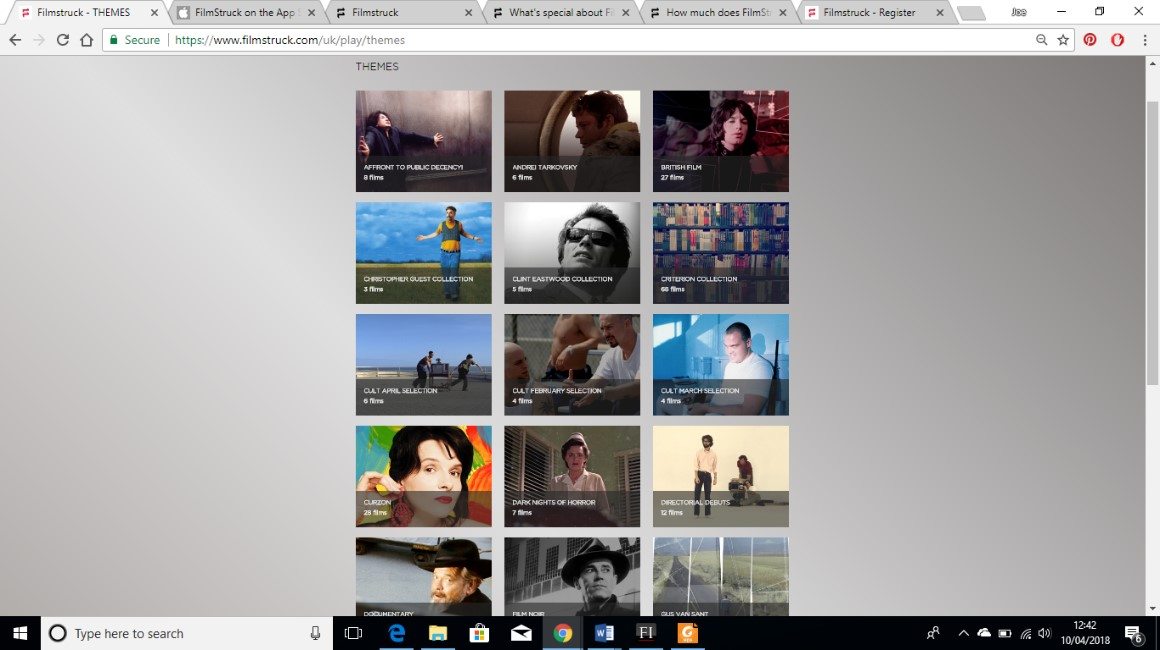
Task: Select the Clint Eastwood Collection thumbnail
Action: [x=572, y=253]
